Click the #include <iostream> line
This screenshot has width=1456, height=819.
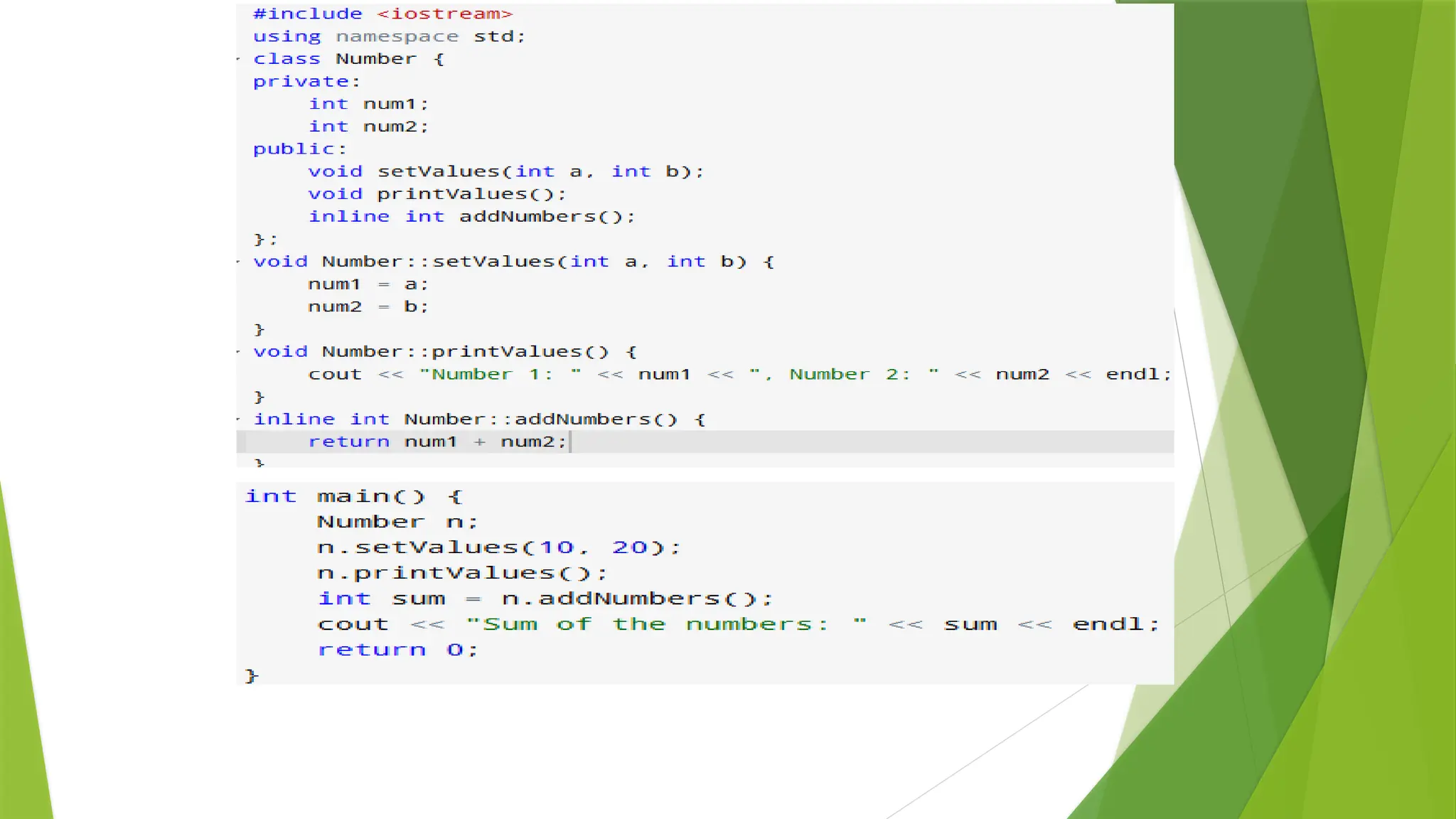[x=382, y=14]
